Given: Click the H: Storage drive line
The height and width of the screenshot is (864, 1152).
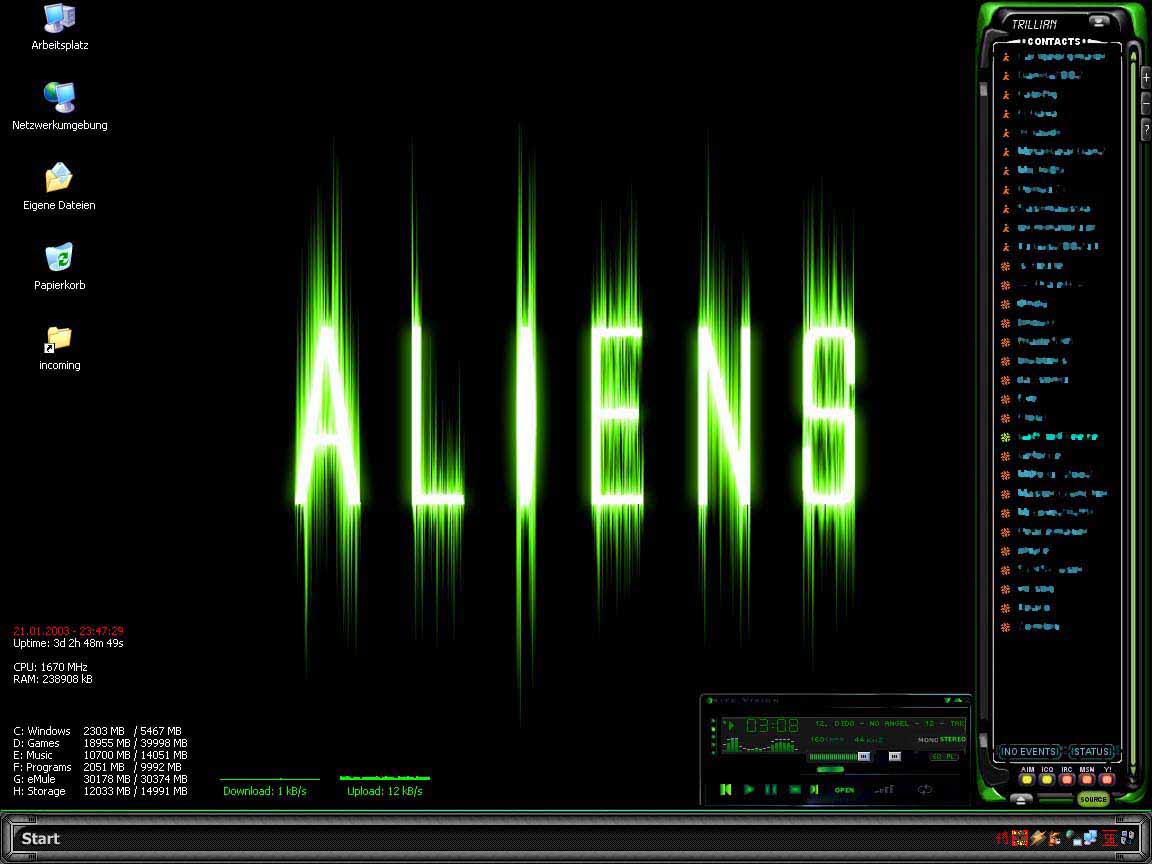Looking at the screenshot, I should 100,791.
